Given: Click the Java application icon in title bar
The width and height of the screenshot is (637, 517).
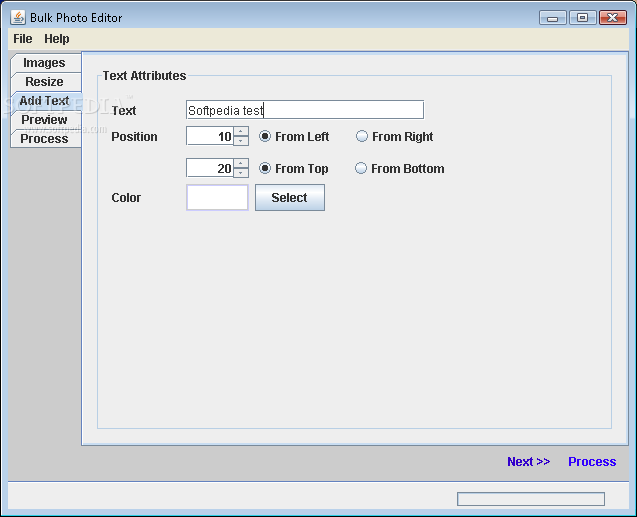Looking at the screenshot, I should point(18,17).
